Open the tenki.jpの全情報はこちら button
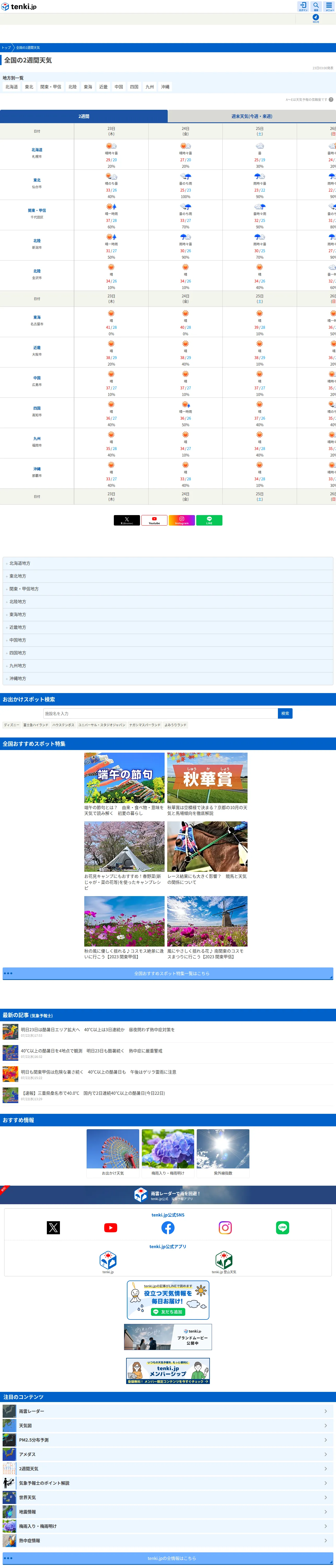 coord(168,1559)
